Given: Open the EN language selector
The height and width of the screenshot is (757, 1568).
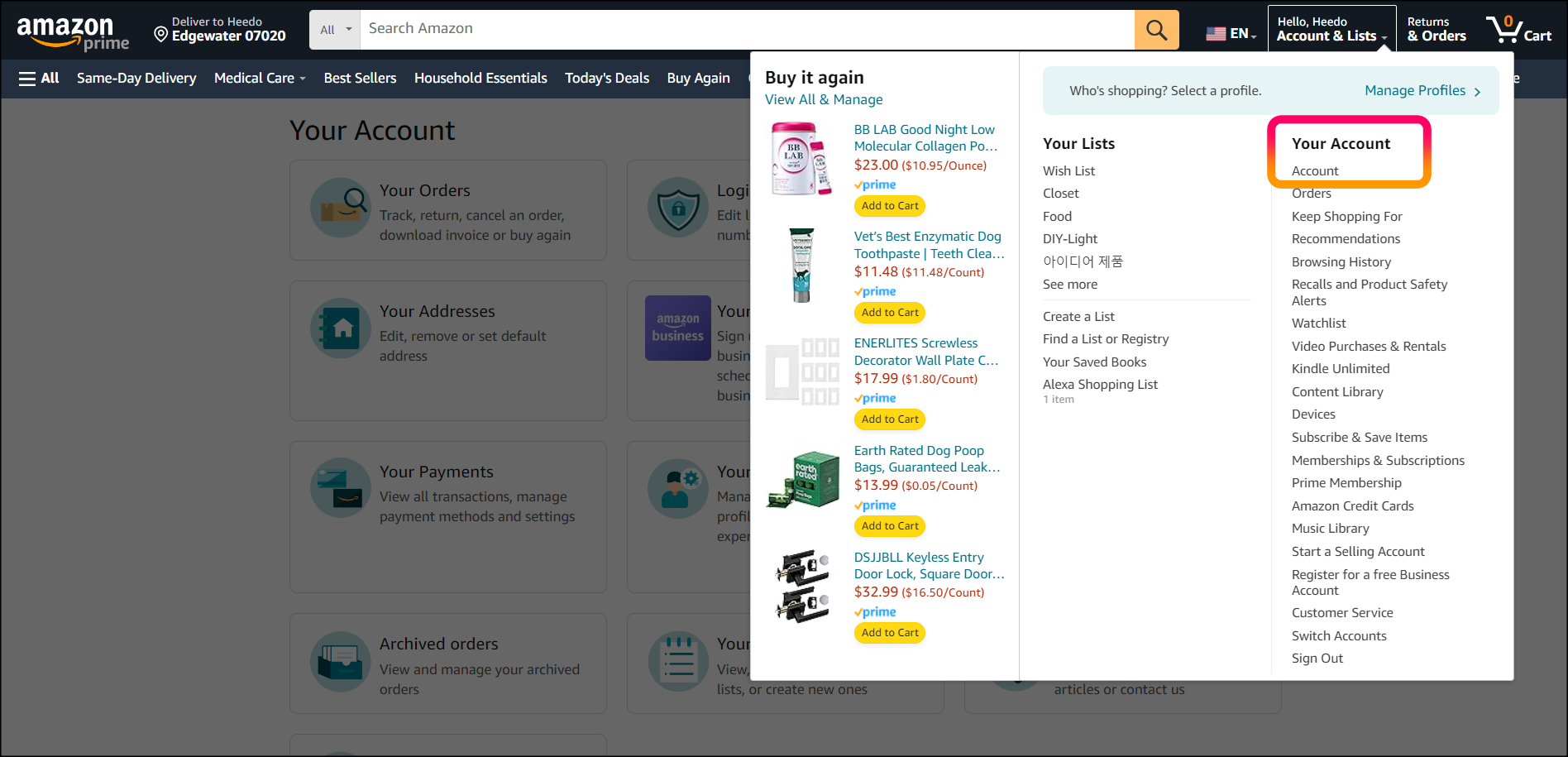Looking at the screenshot, I should (x=1231, y=33).
